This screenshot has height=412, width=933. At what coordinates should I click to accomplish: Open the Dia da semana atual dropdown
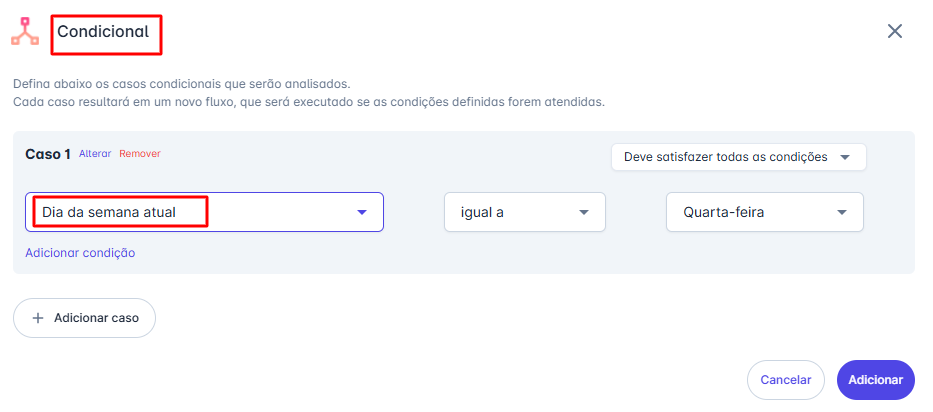(x=204, y=212)
